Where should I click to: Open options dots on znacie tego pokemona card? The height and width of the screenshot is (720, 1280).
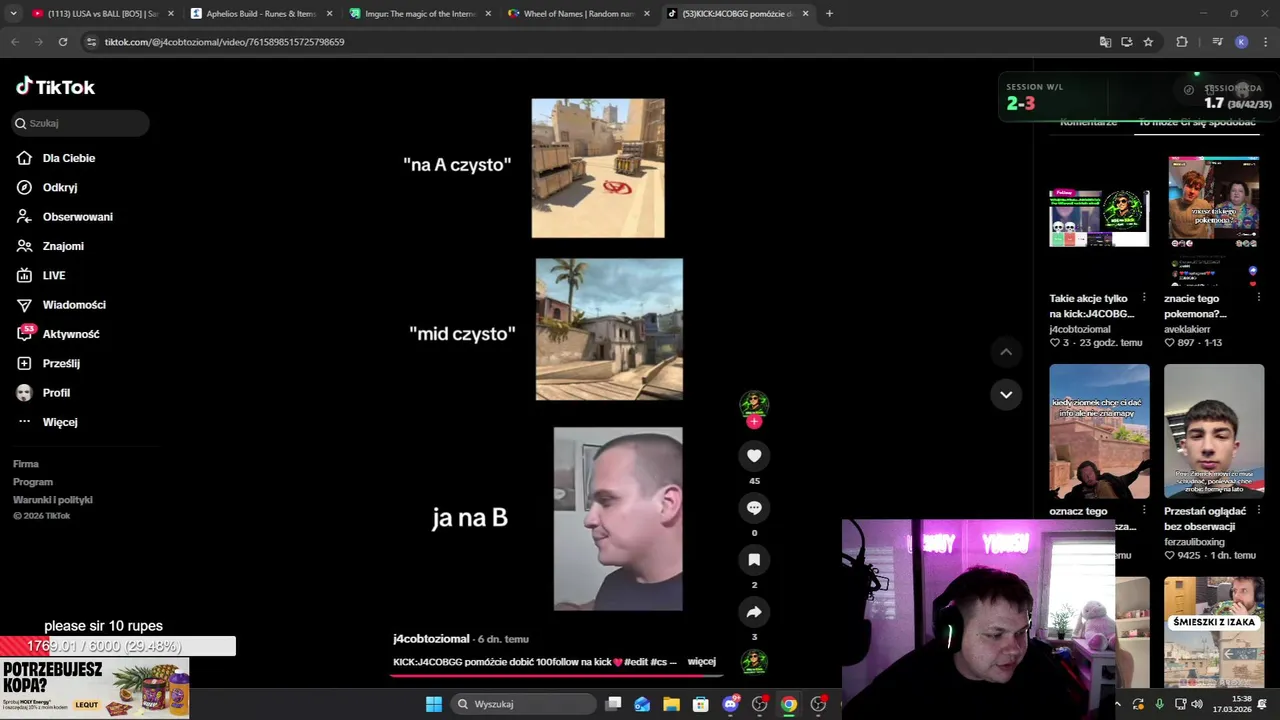tap(1260, 298)
